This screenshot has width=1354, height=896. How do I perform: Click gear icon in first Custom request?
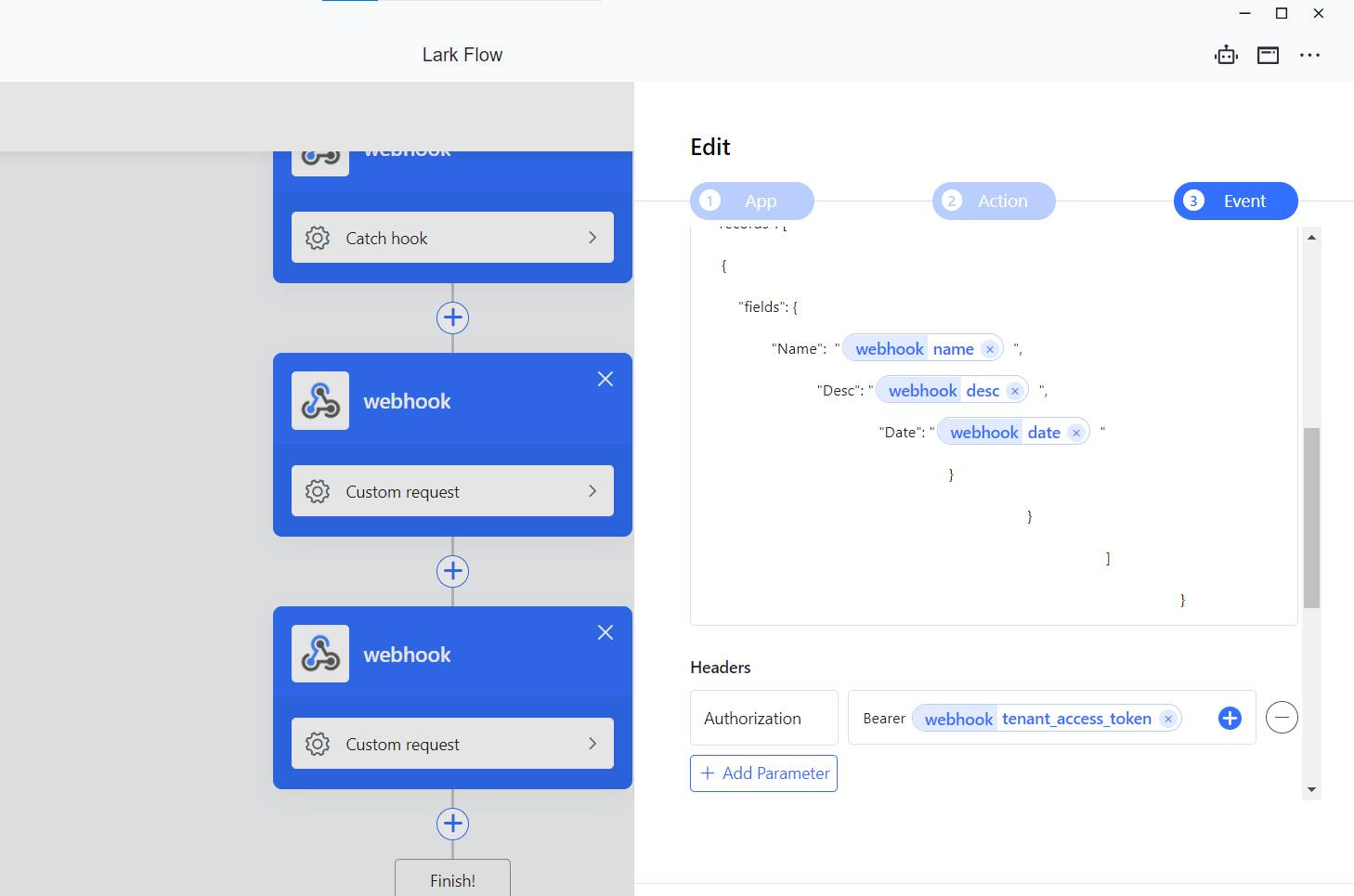coord(318,491)
